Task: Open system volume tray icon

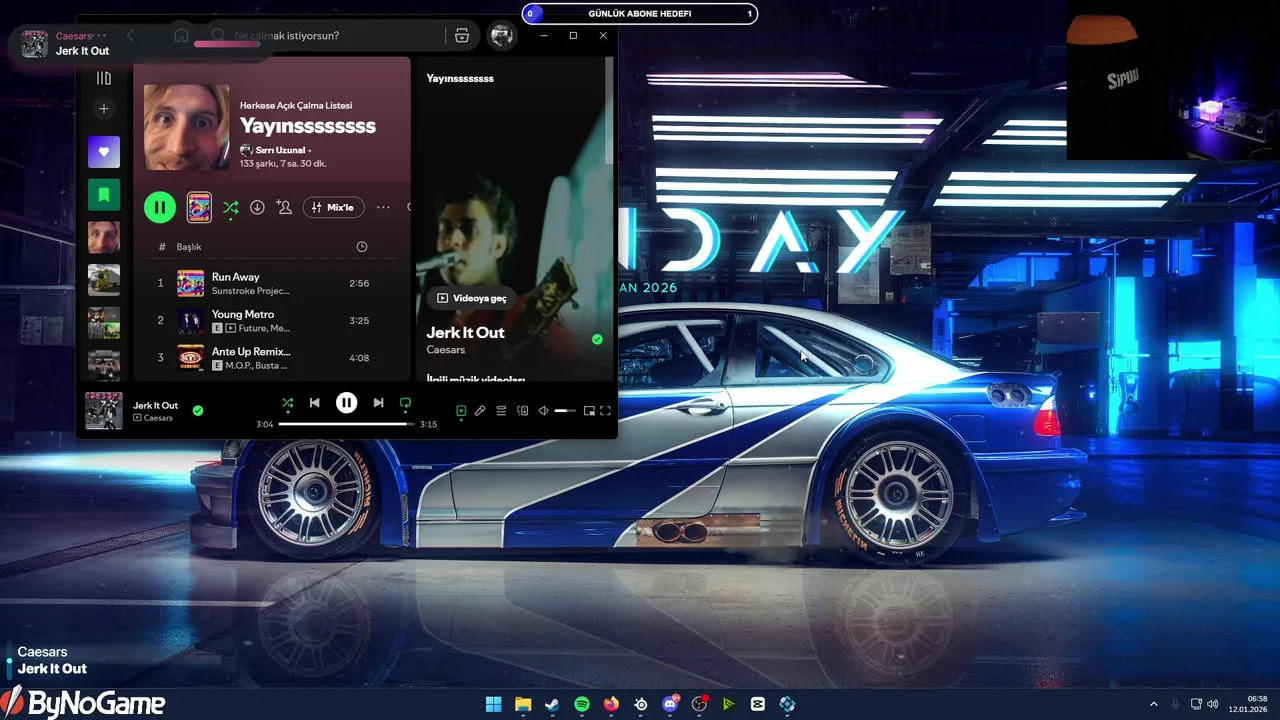Action: (1213, 704)
